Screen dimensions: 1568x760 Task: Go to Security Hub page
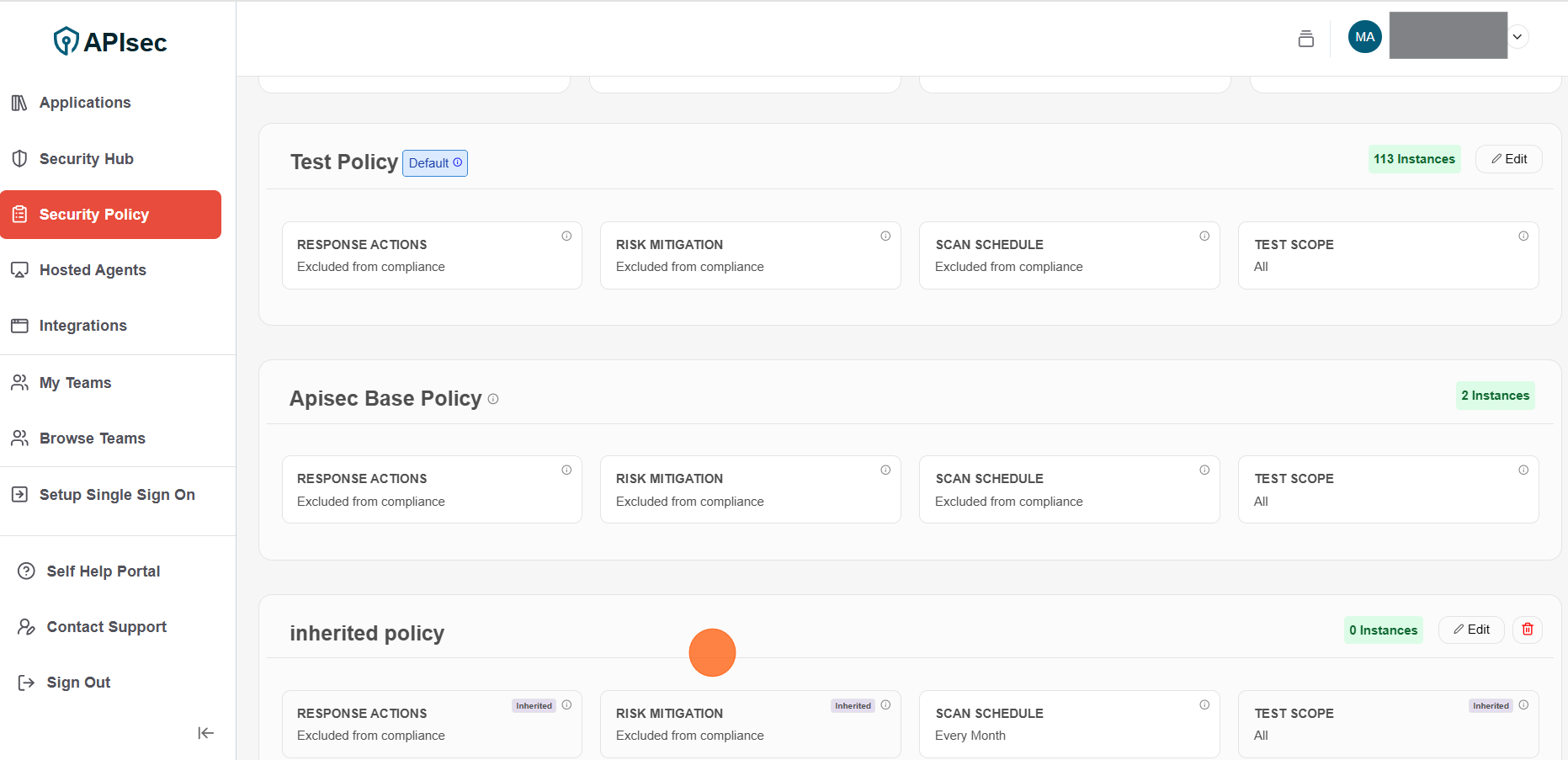pyautogui.click(x=86, y=159)
